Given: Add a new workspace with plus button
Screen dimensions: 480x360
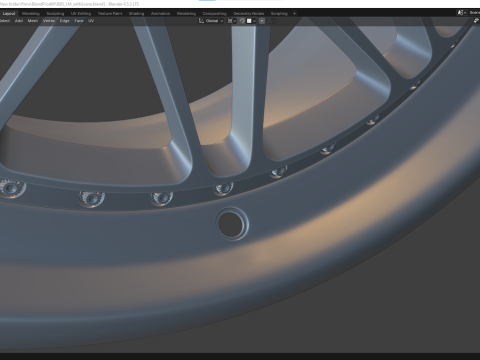Looking at the screenshot, I should click(294, 14).
